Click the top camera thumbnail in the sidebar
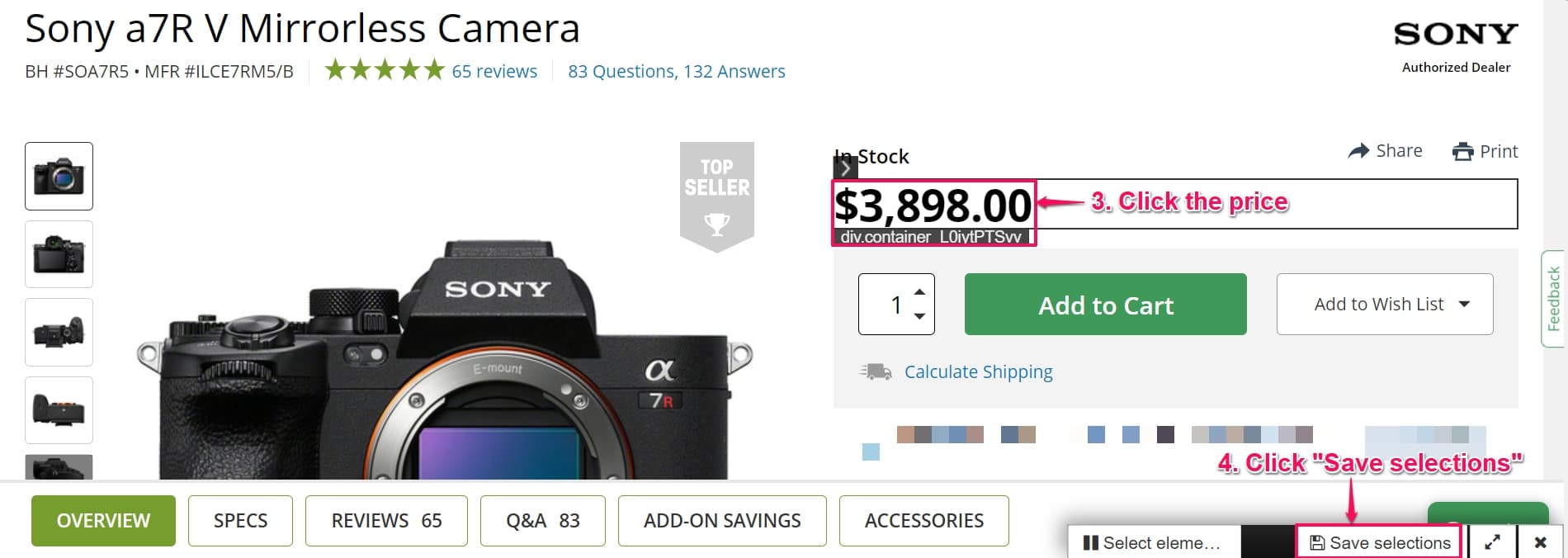 coord(59,175)
